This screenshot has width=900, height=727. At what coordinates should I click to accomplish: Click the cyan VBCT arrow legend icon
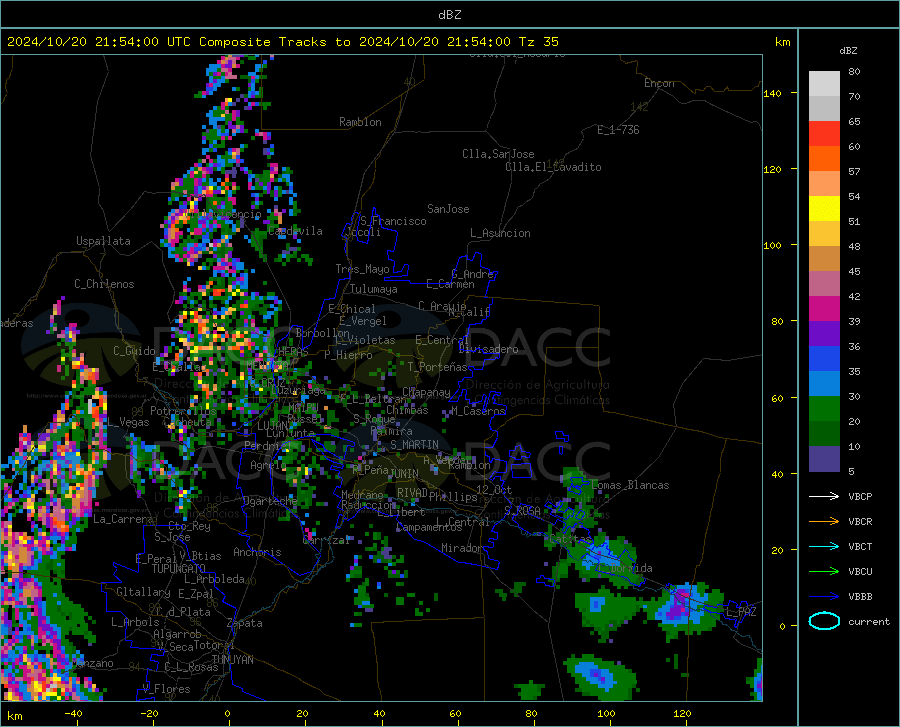point(824,546)
